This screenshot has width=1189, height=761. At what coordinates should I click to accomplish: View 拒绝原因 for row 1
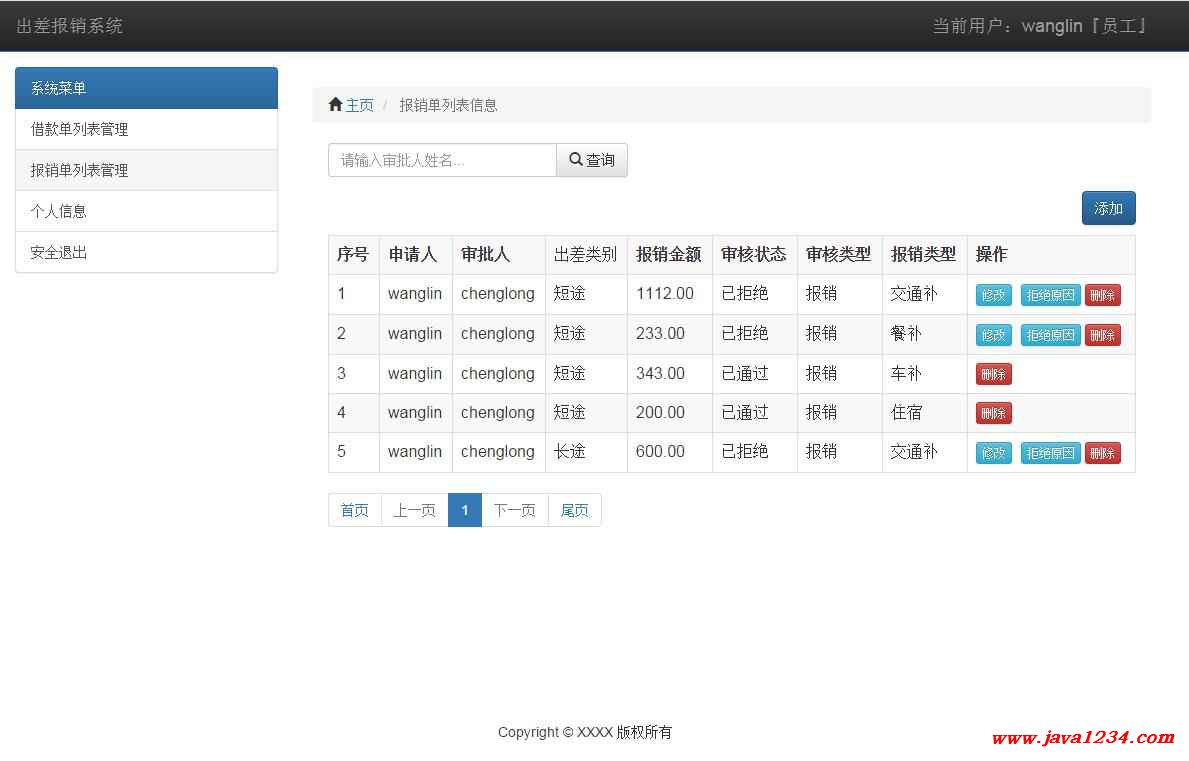point(1050,295)
